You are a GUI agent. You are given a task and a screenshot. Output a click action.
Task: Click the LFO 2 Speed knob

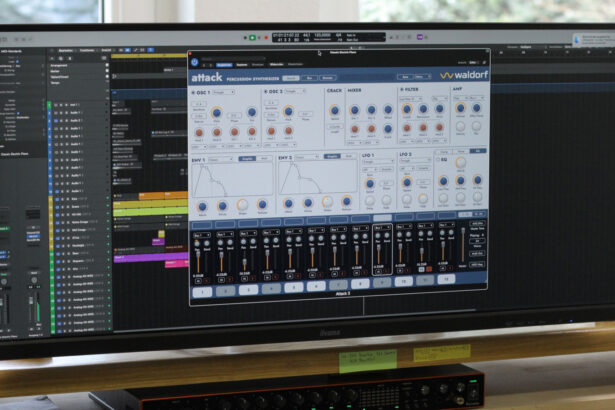407,182
